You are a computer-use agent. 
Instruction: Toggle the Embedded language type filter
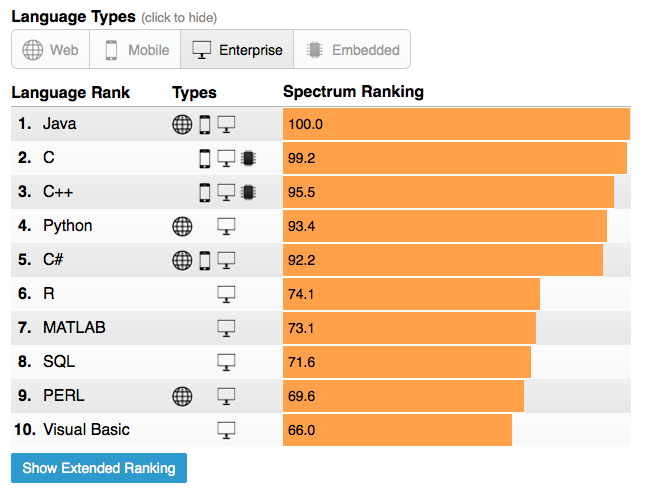pyautogui.click(x=352, y=50)
